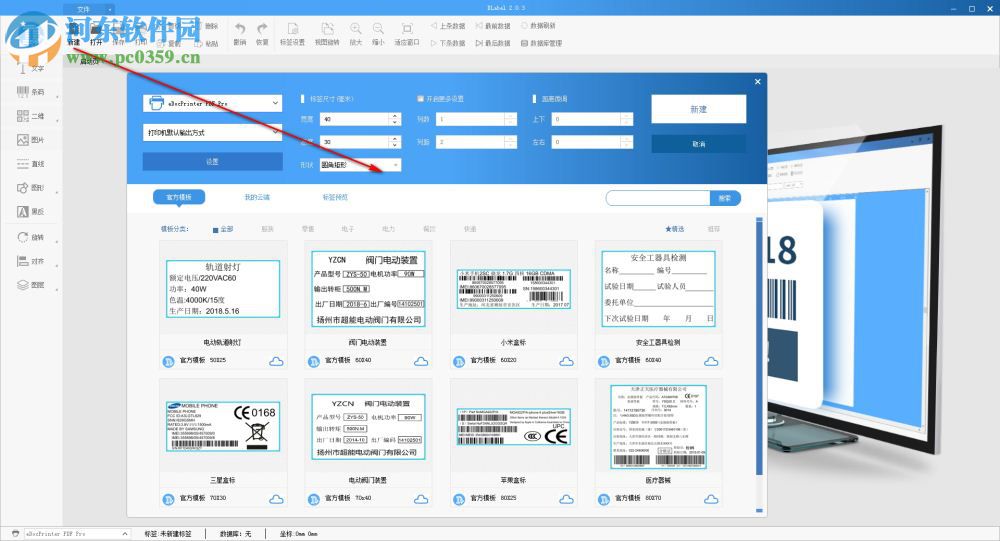The image size is (1000, 541).
Task: Click the left-right (左右) margin input
Action: 587,142
